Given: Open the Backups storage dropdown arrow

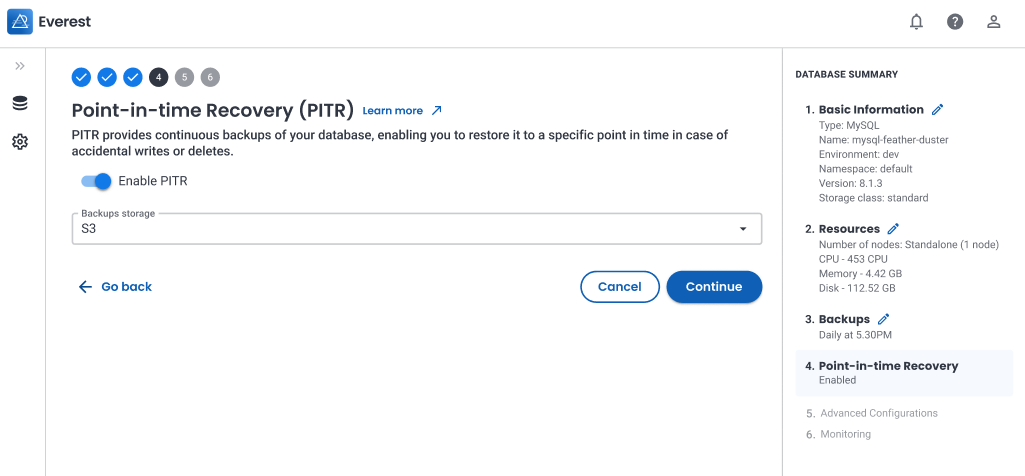Looking at the screenshot, I should coord(742,229).
